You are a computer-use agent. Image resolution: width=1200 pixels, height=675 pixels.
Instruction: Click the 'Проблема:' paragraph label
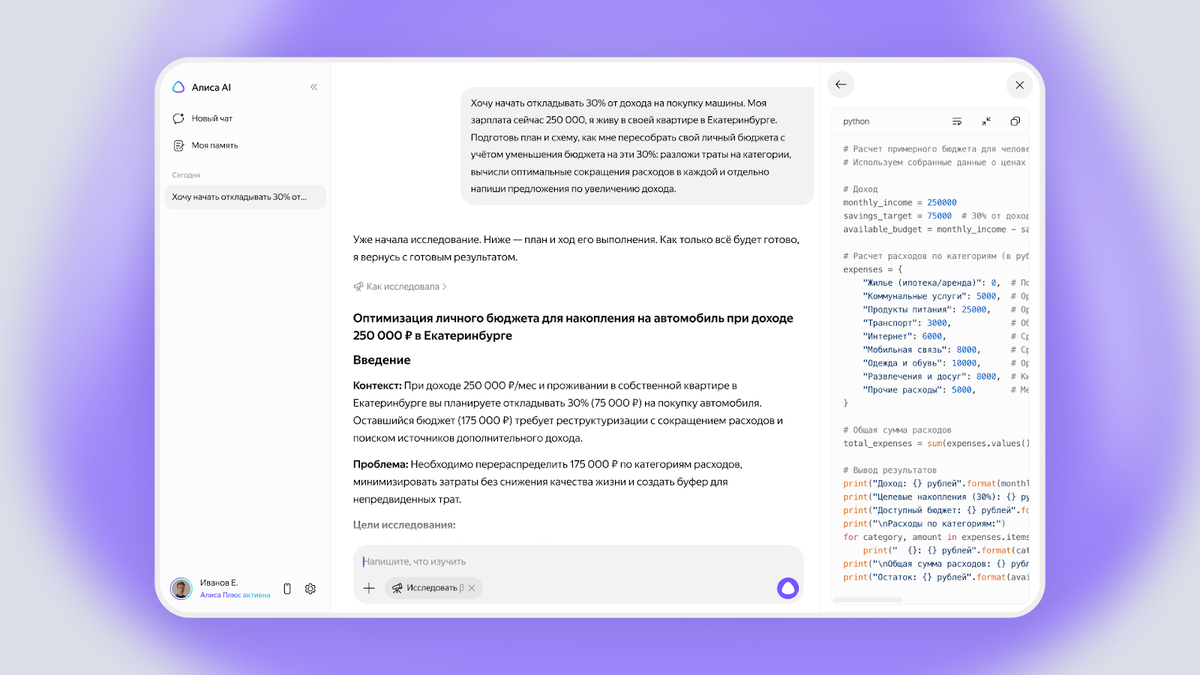[x=379, y=464]
